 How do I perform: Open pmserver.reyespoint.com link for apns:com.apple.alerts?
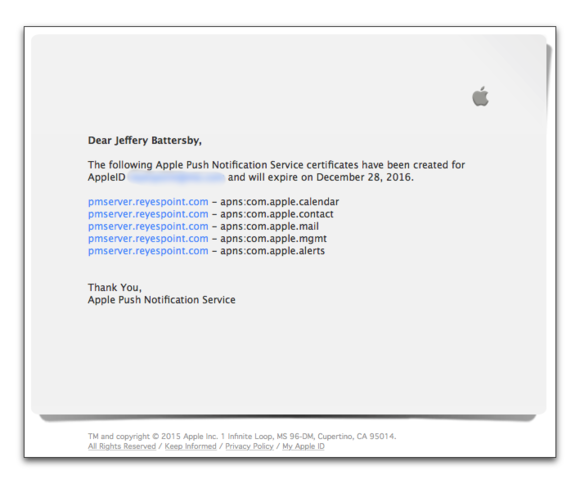[x=148, y=251]
